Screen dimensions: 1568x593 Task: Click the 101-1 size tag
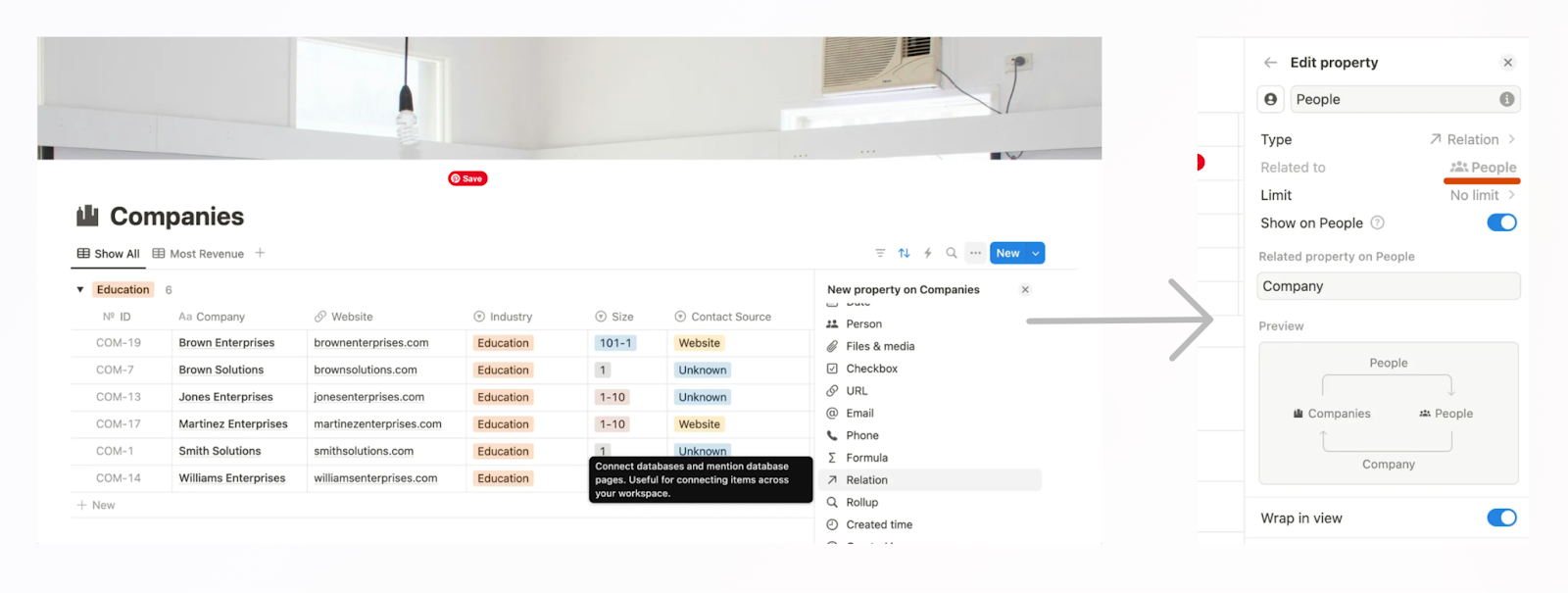tap(615, 343)
